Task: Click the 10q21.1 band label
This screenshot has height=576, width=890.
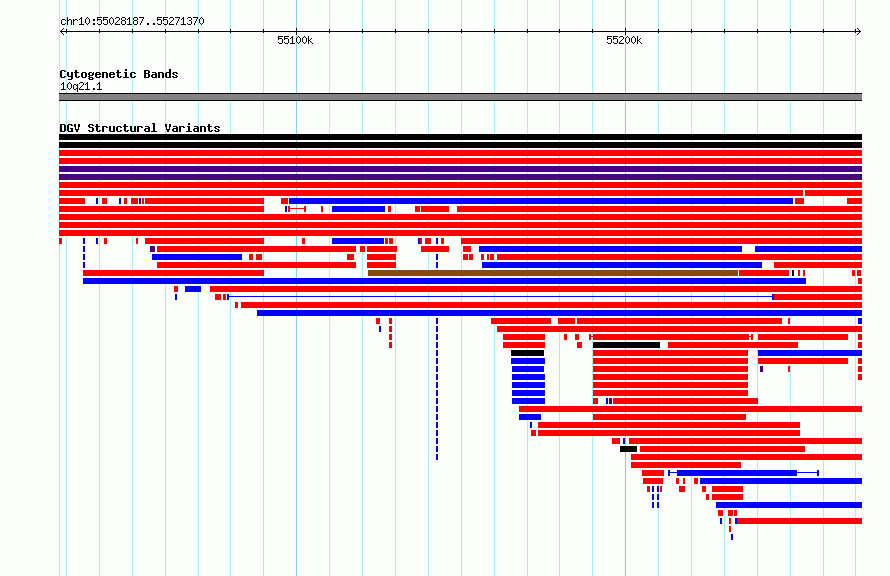Action: pyautogui.click(x=81, y=86)
